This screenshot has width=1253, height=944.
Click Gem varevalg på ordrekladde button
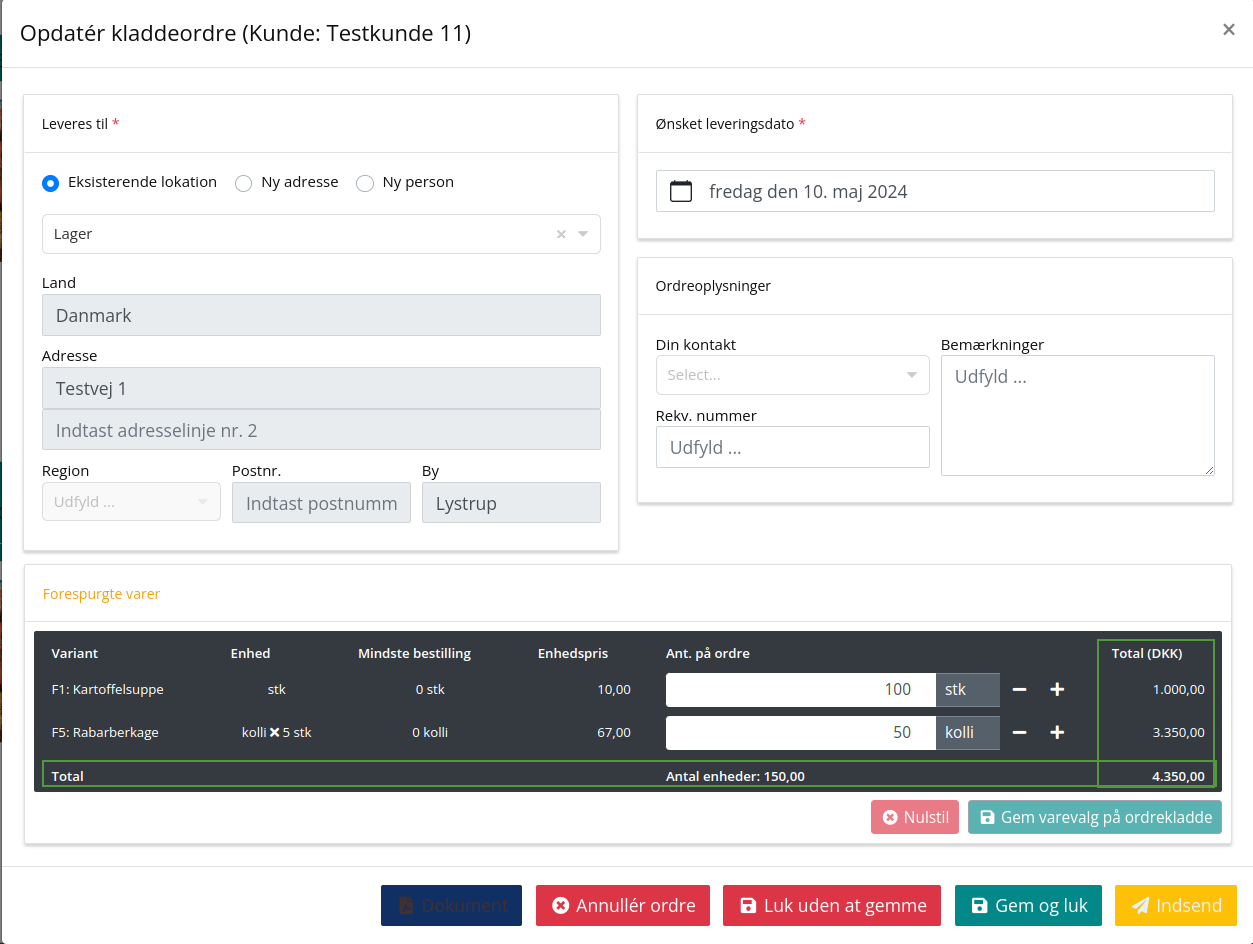click(1094, 817)
